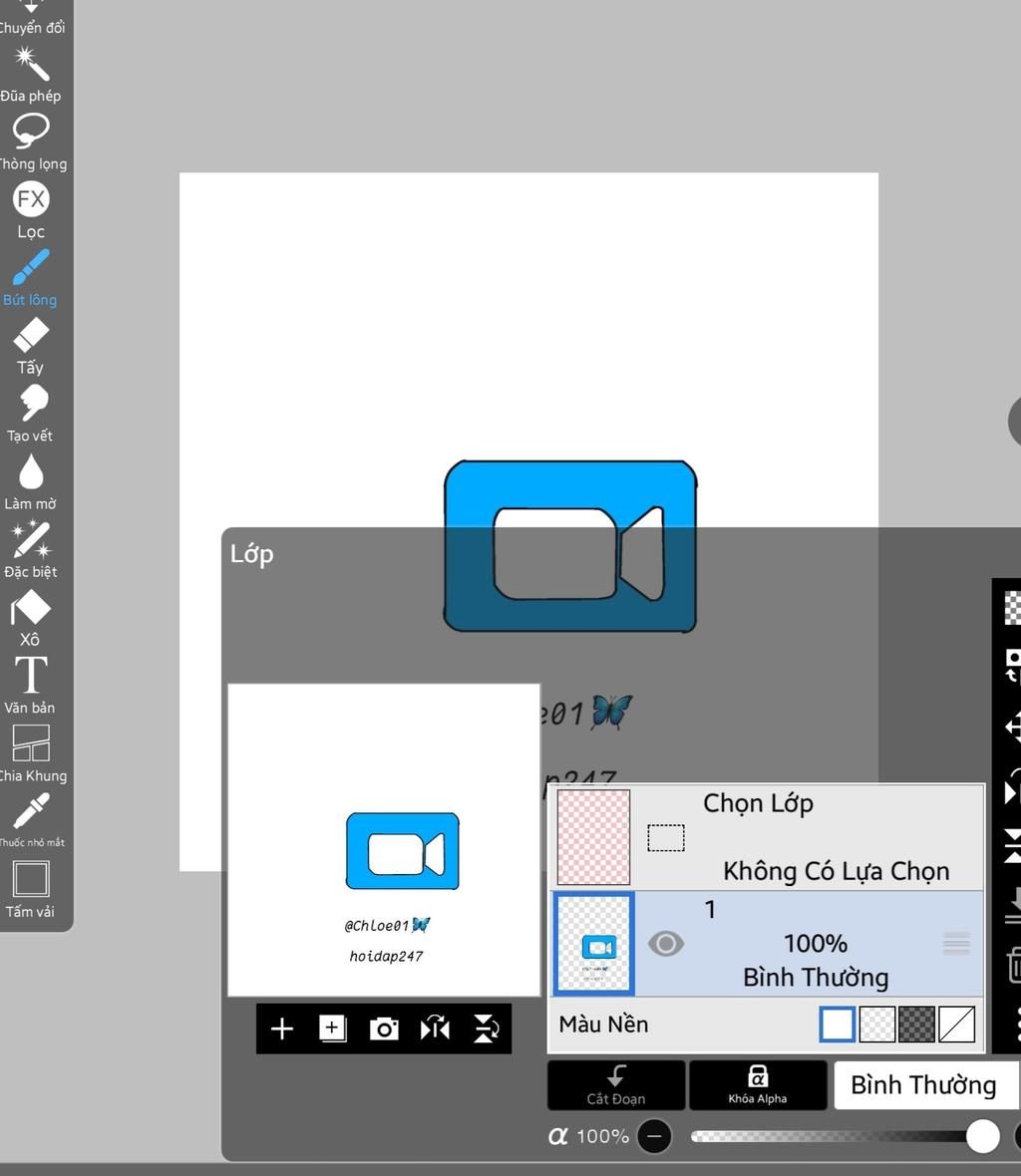Delete layer with the trash icon
The height and width of the screenshot is (1176, 1021).
click(x=1013, y=966)
